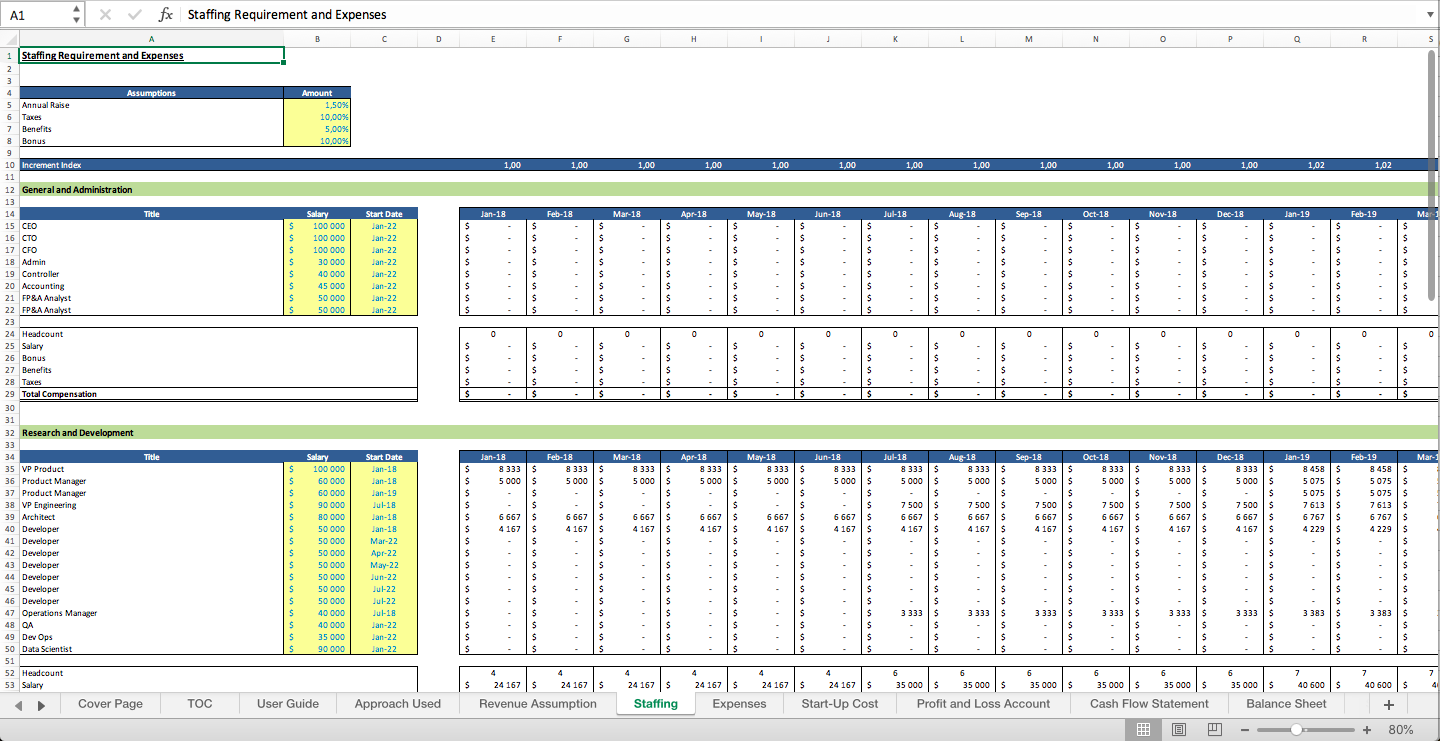Open the Approach Used sheet tab
The image size is (1440, 741).
click(x=398, y=704)
